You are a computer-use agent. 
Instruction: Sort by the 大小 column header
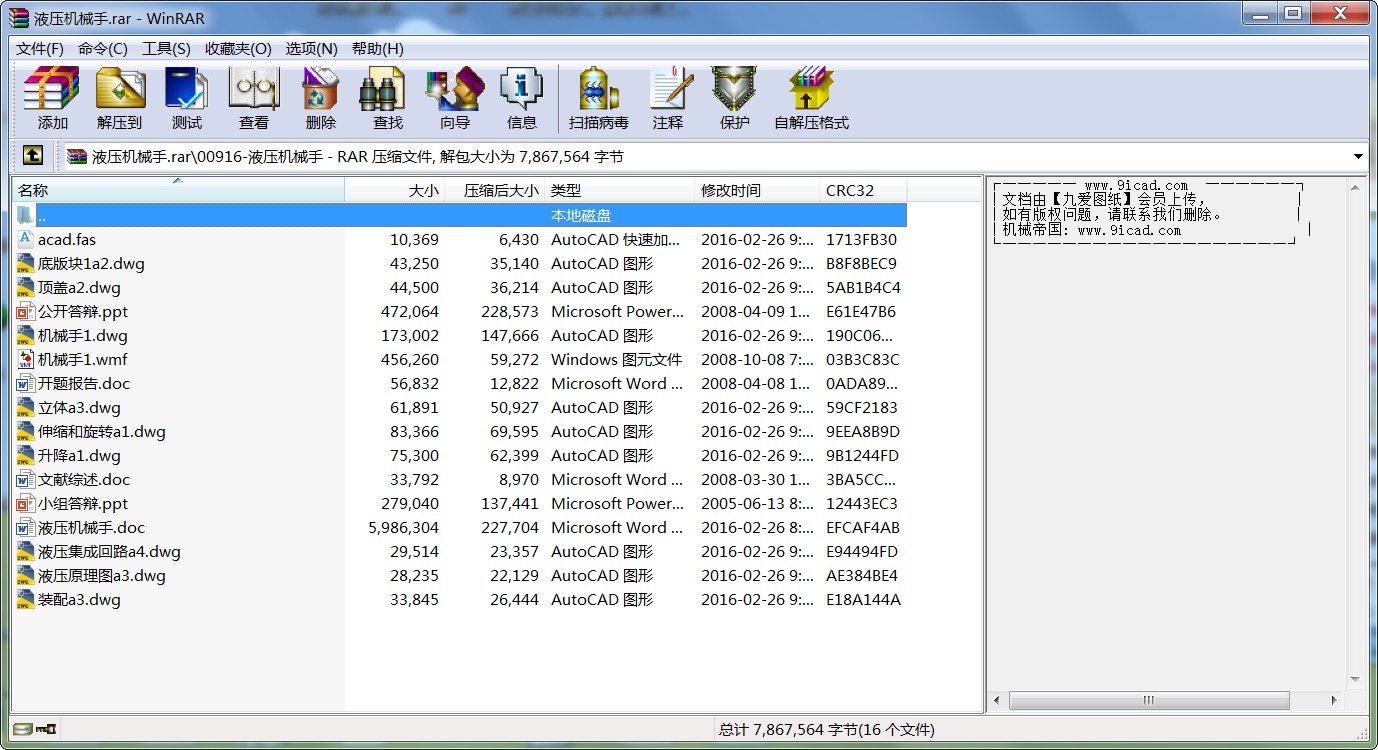[395, 190]
